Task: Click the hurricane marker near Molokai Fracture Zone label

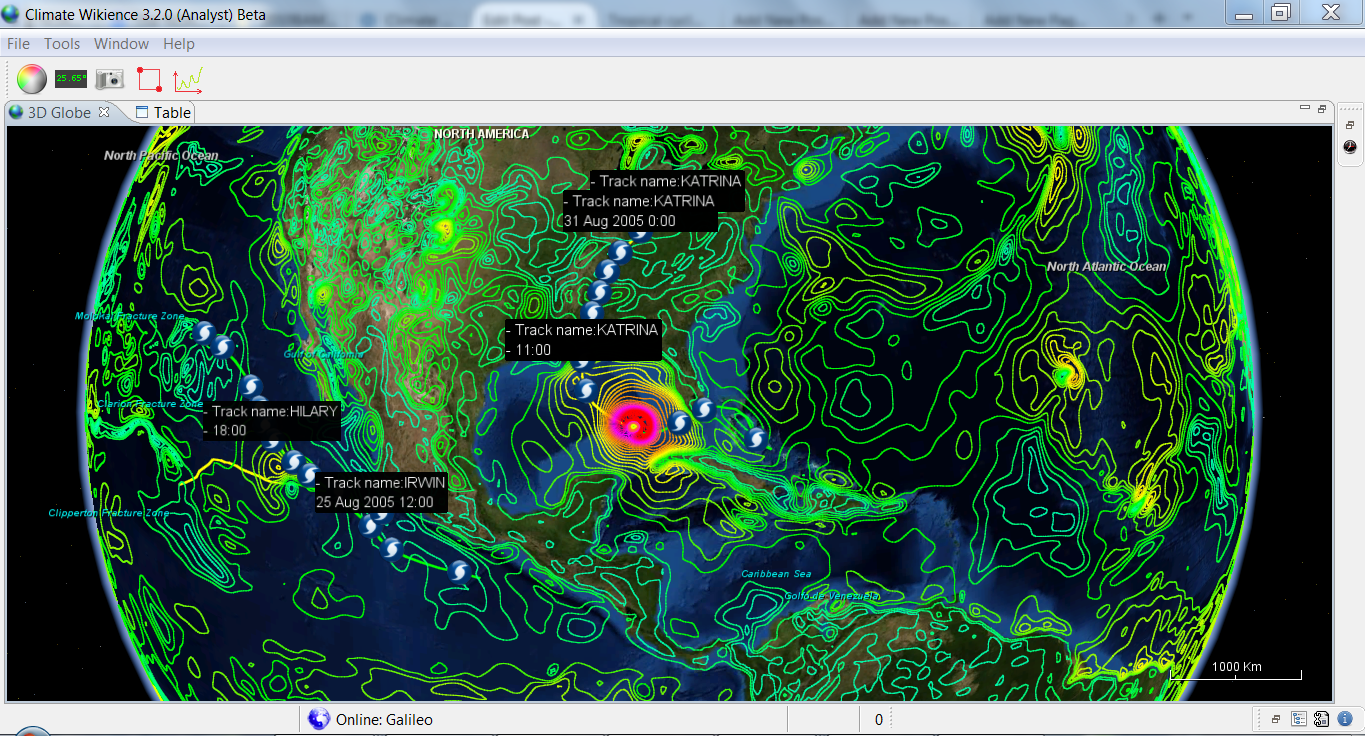Action: [205, 333]
